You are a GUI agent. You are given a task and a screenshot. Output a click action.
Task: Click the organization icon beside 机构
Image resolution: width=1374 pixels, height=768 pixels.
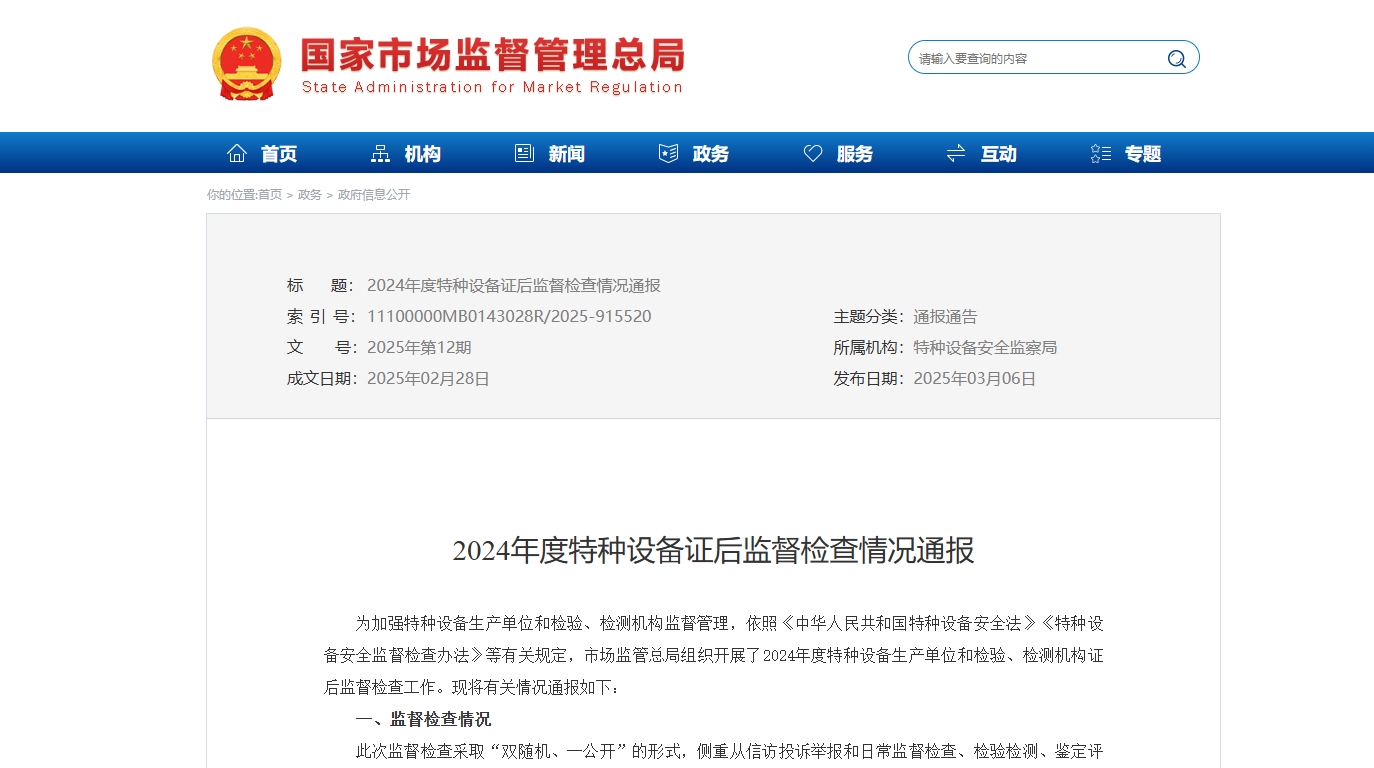tap(380, 153)
